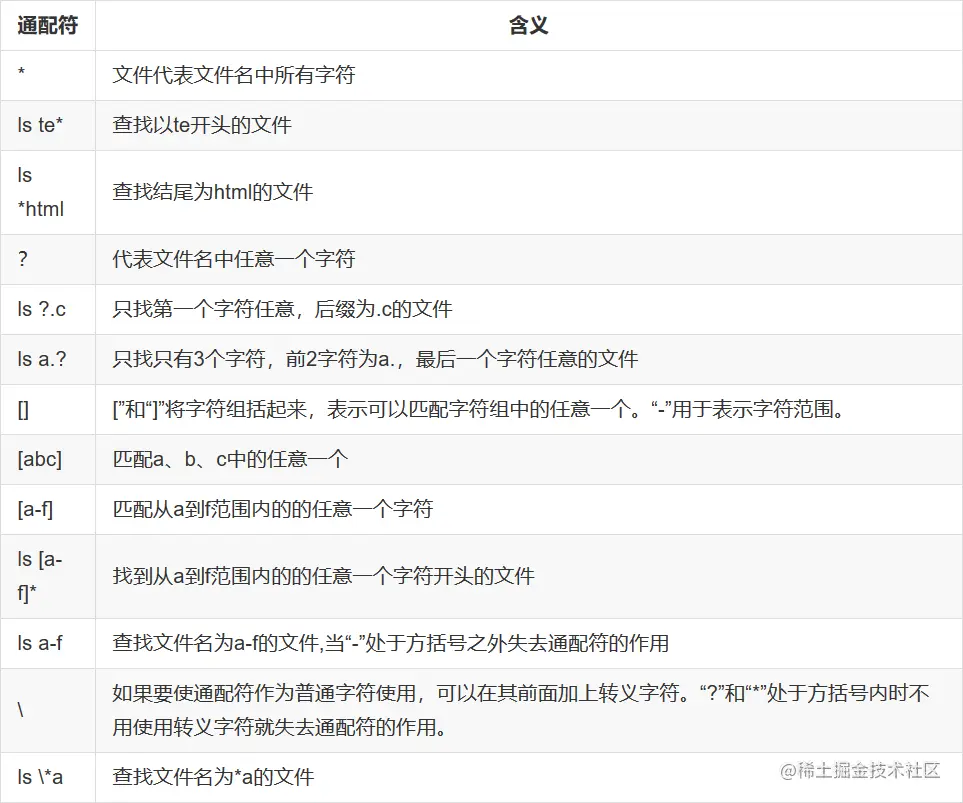Image resolution: width=963 pixels, height=803 pixels.
Task: Click the 稀土掘金技术社区 watermark
Action: [860, 770]
